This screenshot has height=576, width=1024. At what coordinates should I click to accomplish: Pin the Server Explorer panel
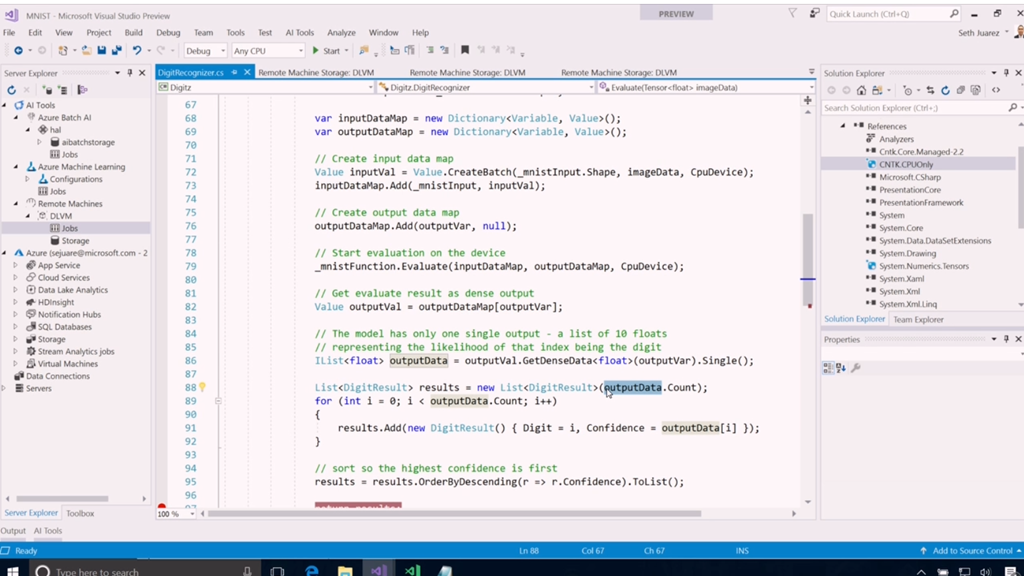[130, 73]
